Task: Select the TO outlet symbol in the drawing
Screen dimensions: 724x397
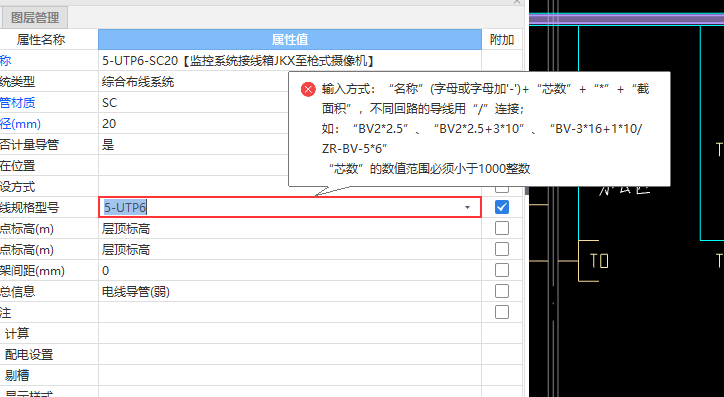Action: point(599,261)
